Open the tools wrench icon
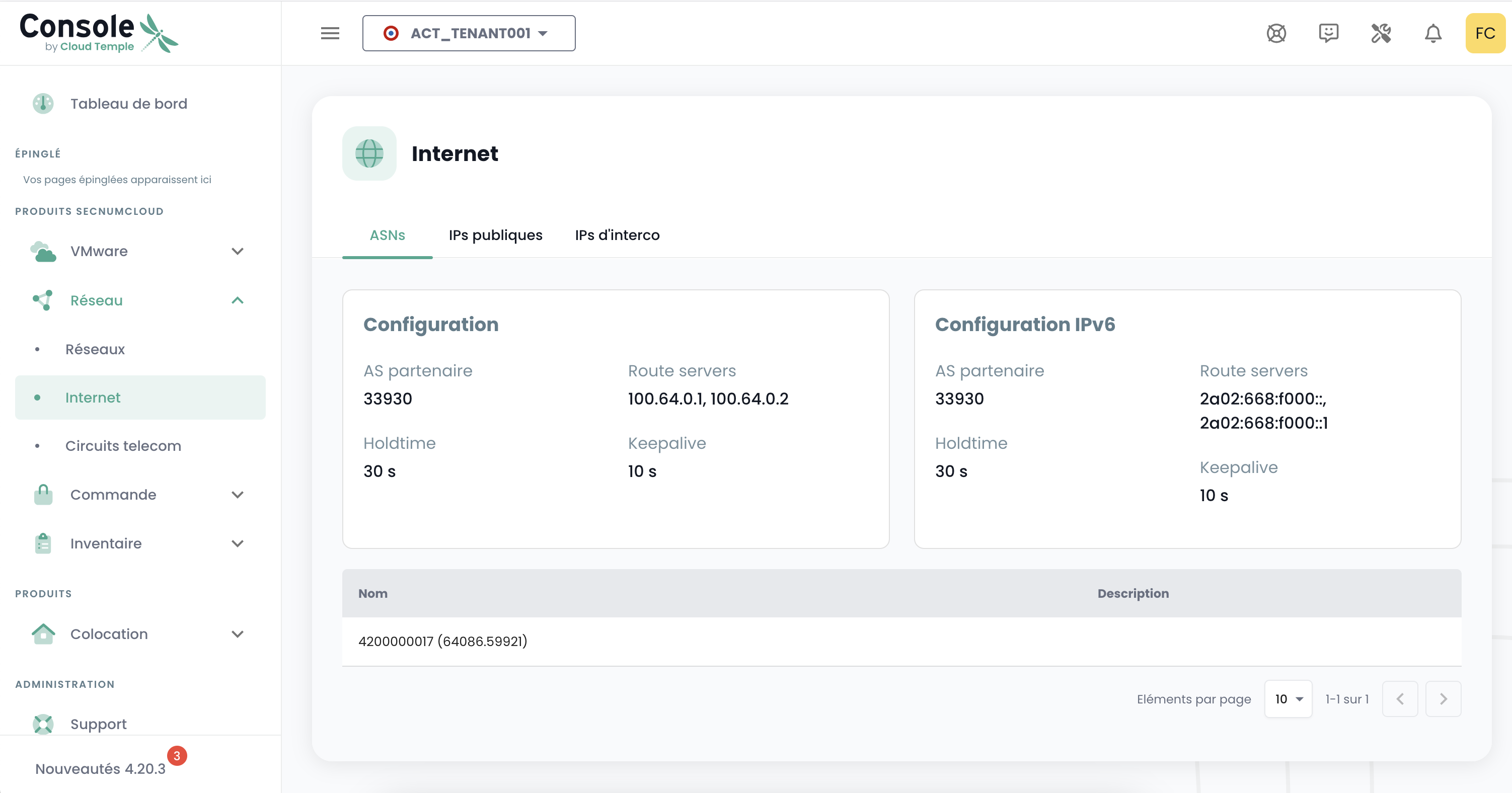Viewport: 1512px width, 793px height. (1381, 33)
